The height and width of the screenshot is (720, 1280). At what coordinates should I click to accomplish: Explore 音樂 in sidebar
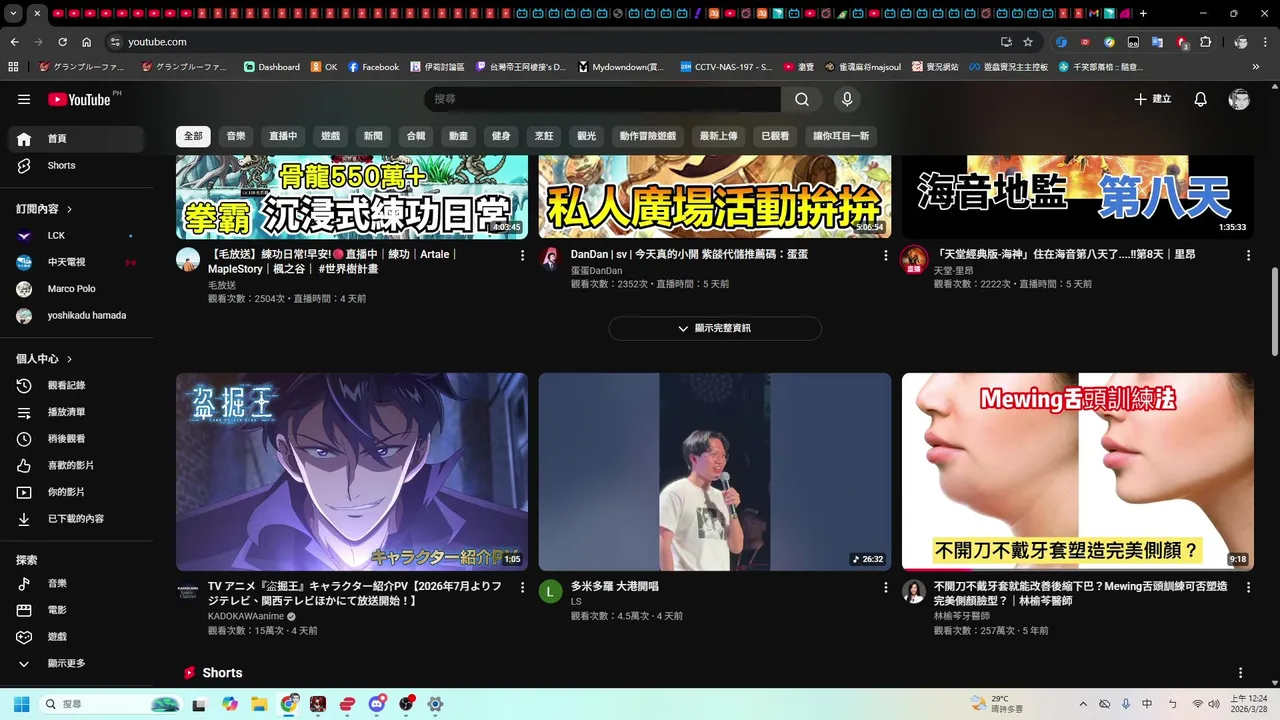coord(77,583)
